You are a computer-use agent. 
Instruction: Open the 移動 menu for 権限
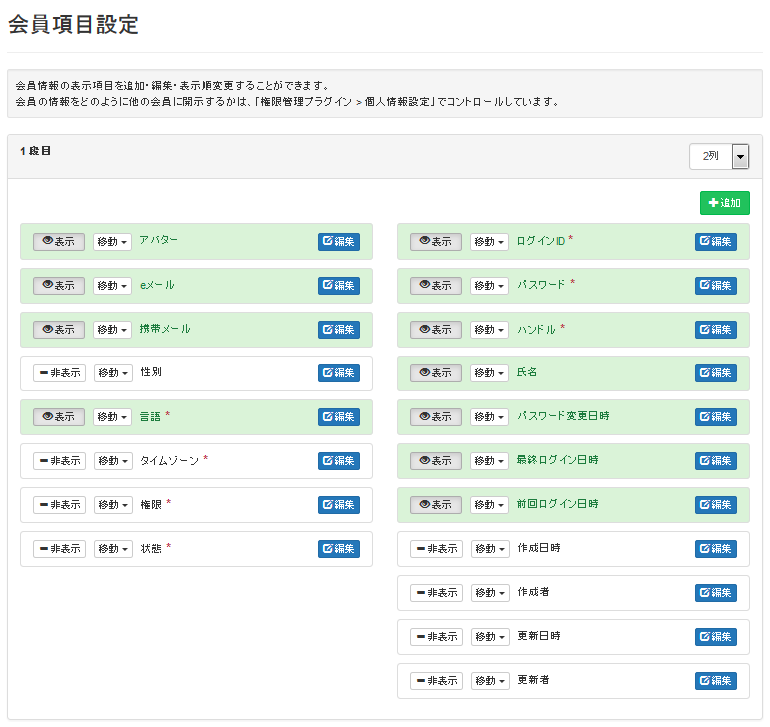coord(113,505)
